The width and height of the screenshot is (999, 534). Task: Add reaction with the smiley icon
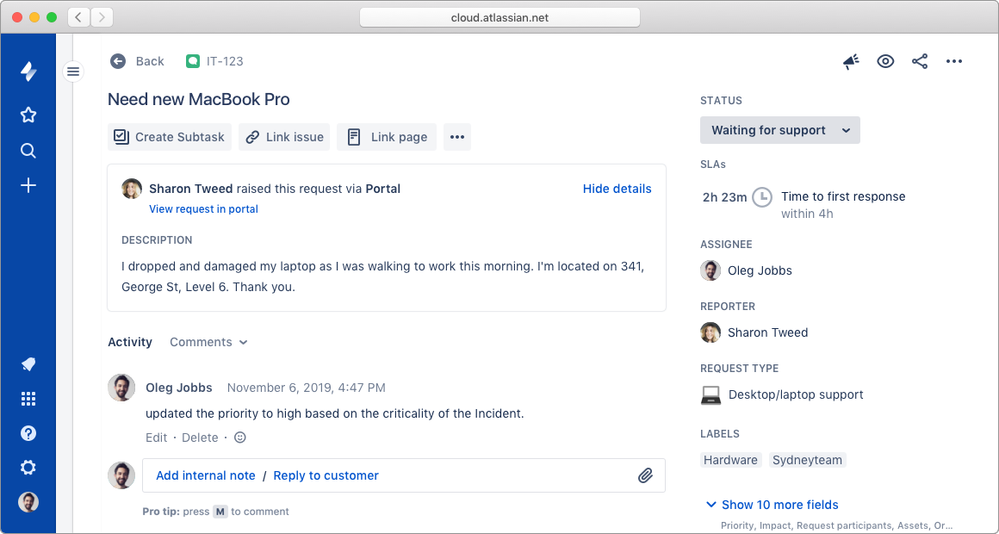(x=240, y=438)
